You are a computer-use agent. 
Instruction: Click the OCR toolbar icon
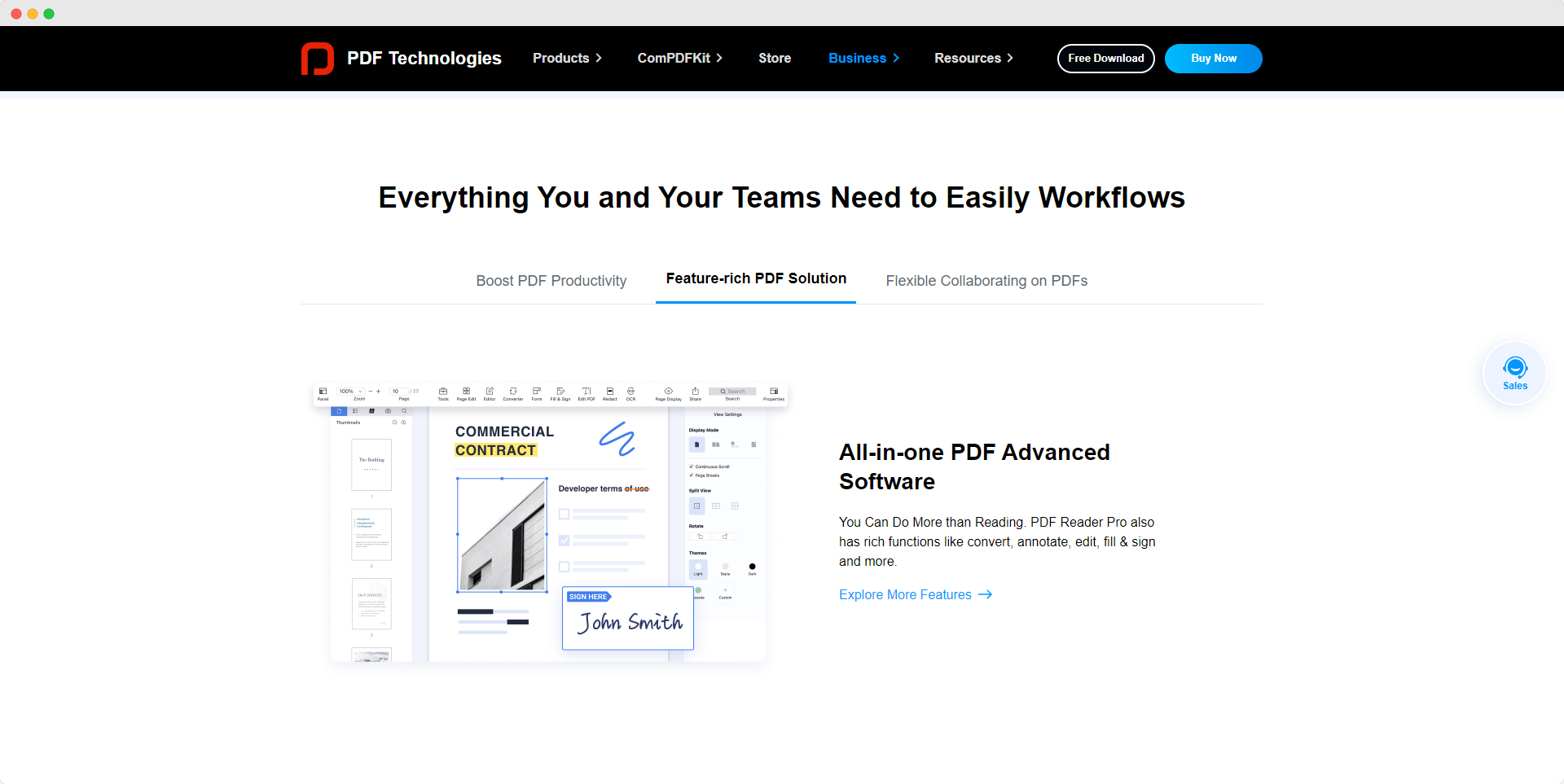630,392
